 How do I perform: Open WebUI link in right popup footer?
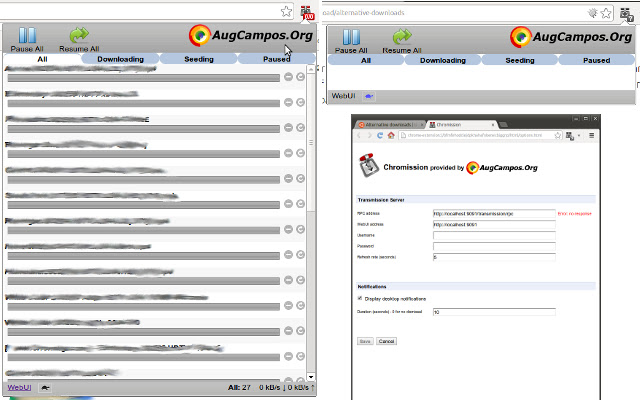(343, 96)
